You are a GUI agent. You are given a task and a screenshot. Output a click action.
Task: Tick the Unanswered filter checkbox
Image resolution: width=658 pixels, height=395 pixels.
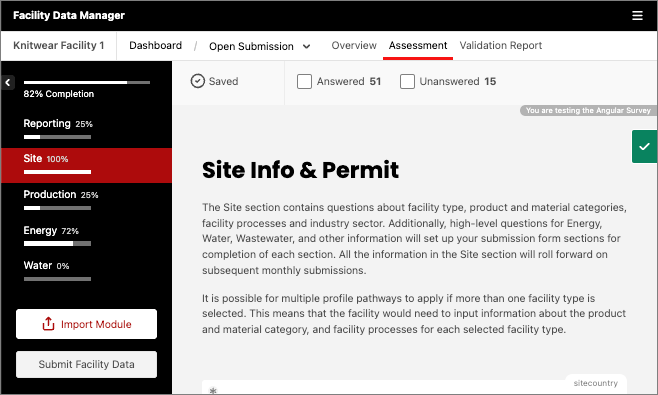point(407,81)
